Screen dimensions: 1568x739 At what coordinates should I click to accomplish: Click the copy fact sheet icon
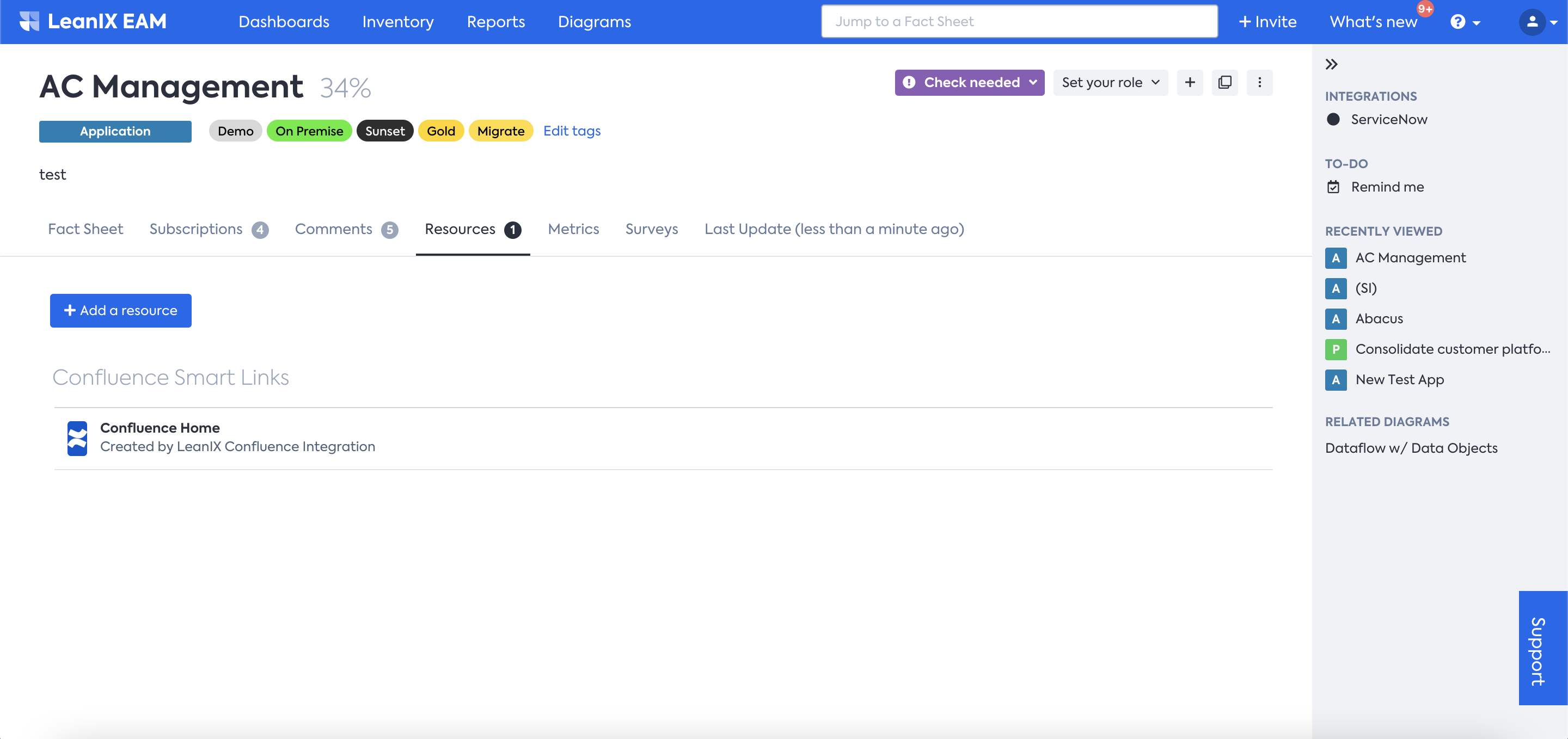1224,82
